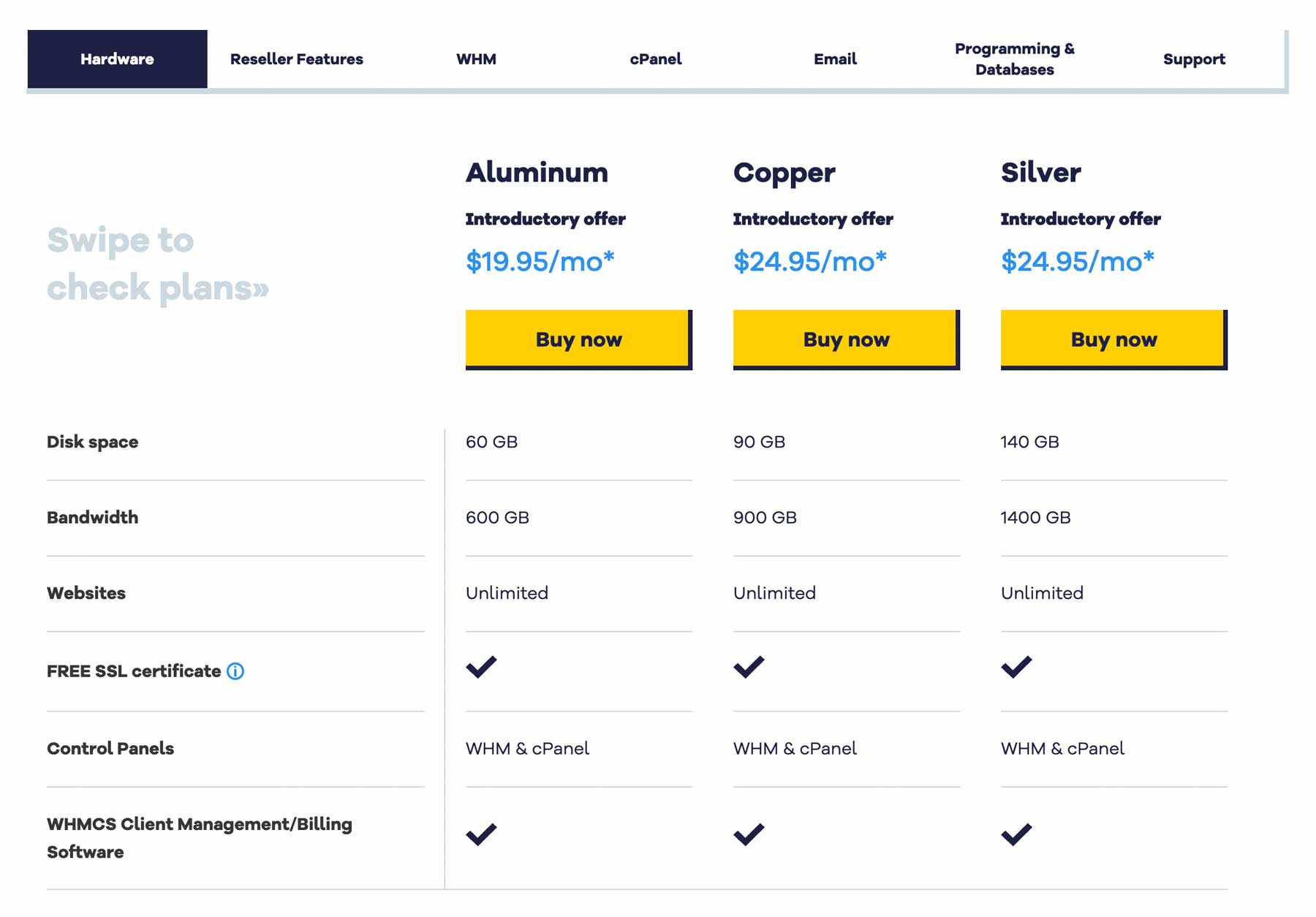The image size is (1316, 917).
Task: Click Buy now for the Copper plan
Action: coord(846,339)
